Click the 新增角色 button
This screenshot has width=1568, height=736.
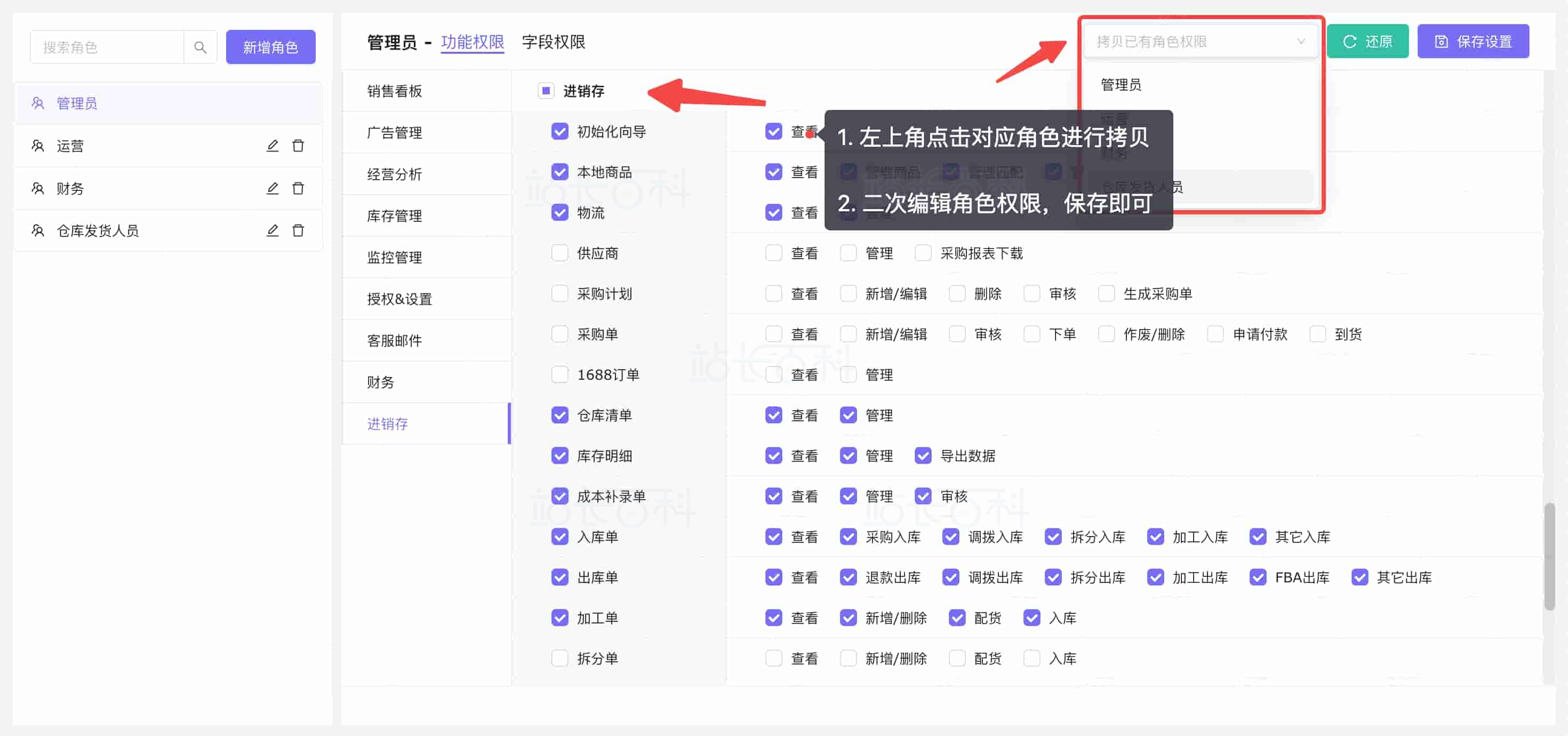click(x=270, y=47)
